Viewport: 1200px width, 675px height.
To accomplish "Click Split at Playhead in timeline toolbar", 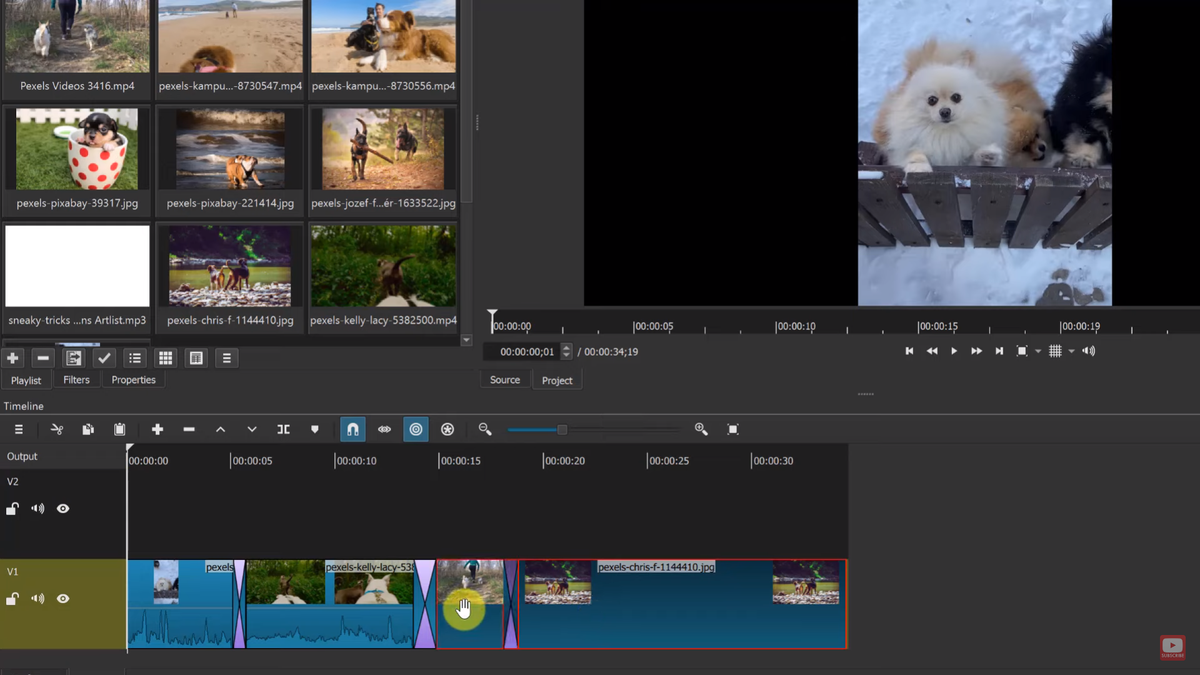I will click(283, 429).
